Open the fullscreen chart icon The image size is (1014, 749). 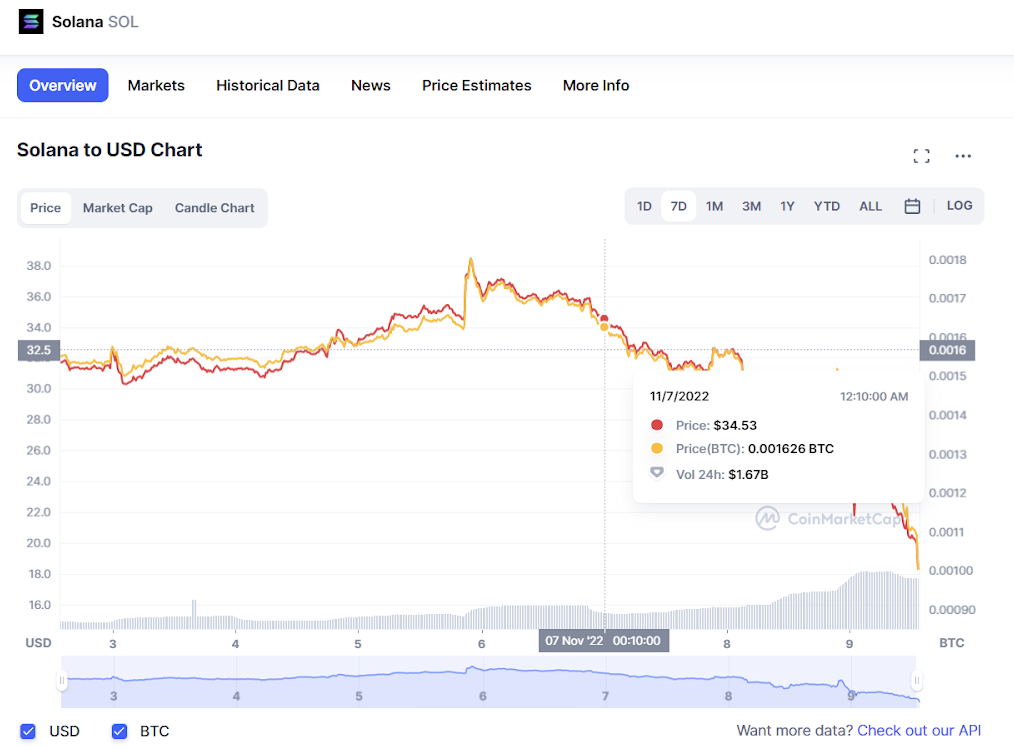(x=922, y=156)
